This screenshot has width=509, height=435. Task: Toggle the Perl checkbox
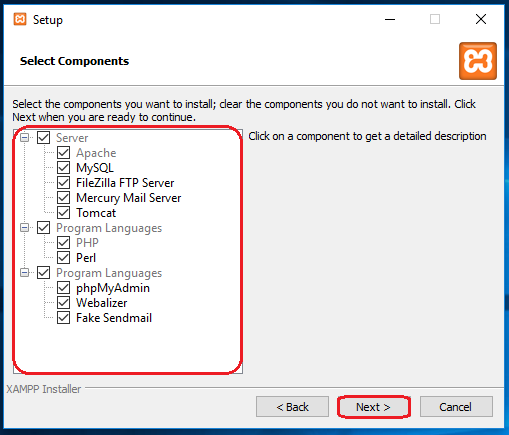63,258
